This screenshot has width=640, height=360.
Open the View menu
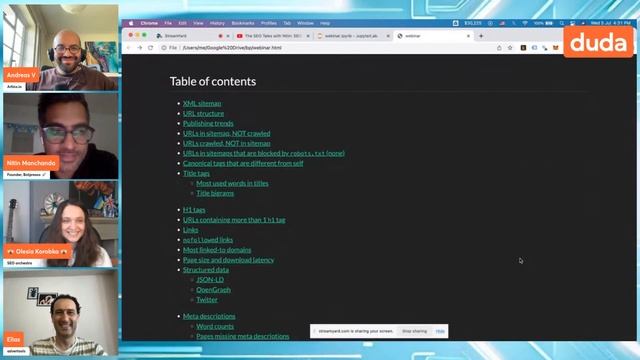coord(198,23)
